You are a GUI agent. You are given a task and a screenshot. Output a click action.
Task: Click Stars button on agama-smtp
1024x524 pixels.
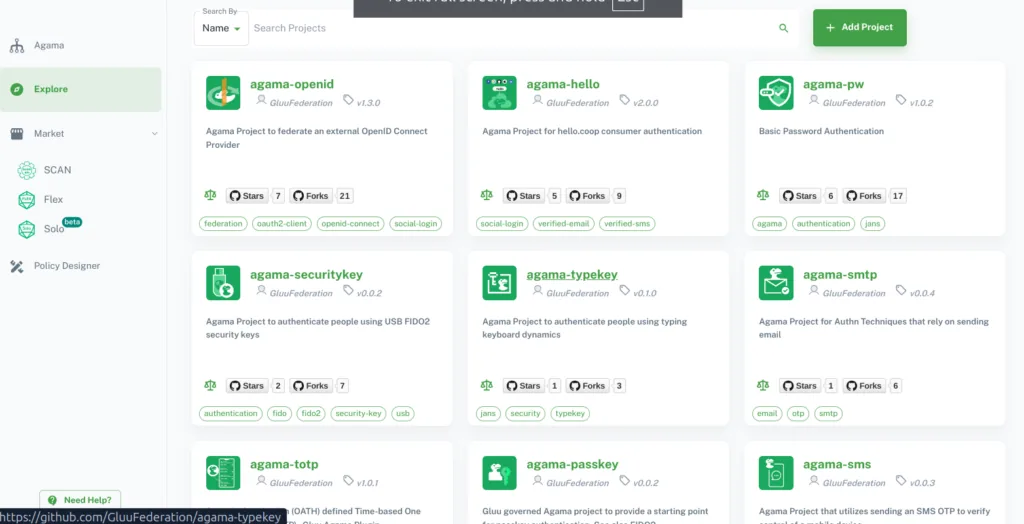800,385
